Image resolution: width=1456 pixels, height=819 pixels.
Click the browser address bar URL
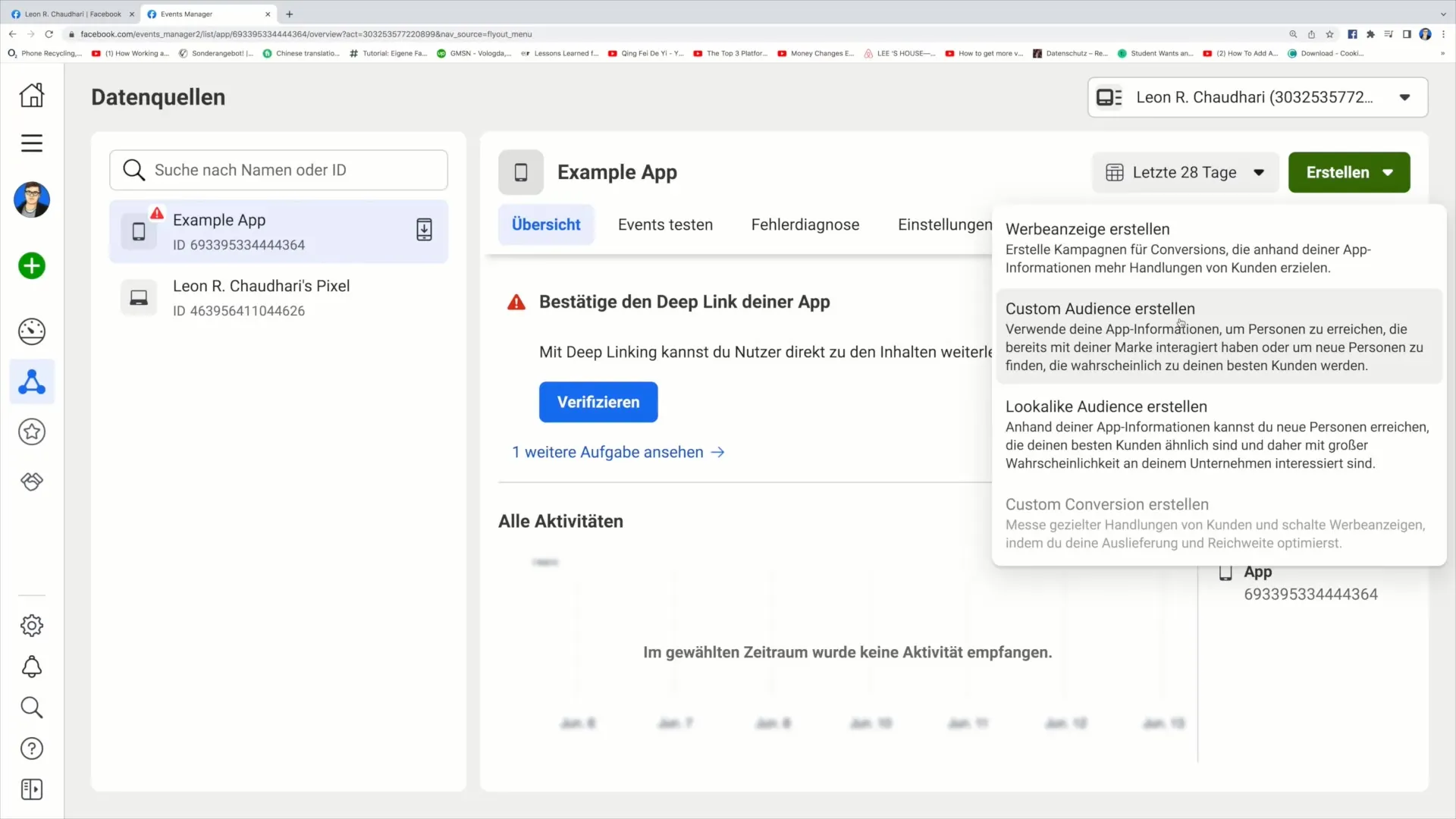306,34
